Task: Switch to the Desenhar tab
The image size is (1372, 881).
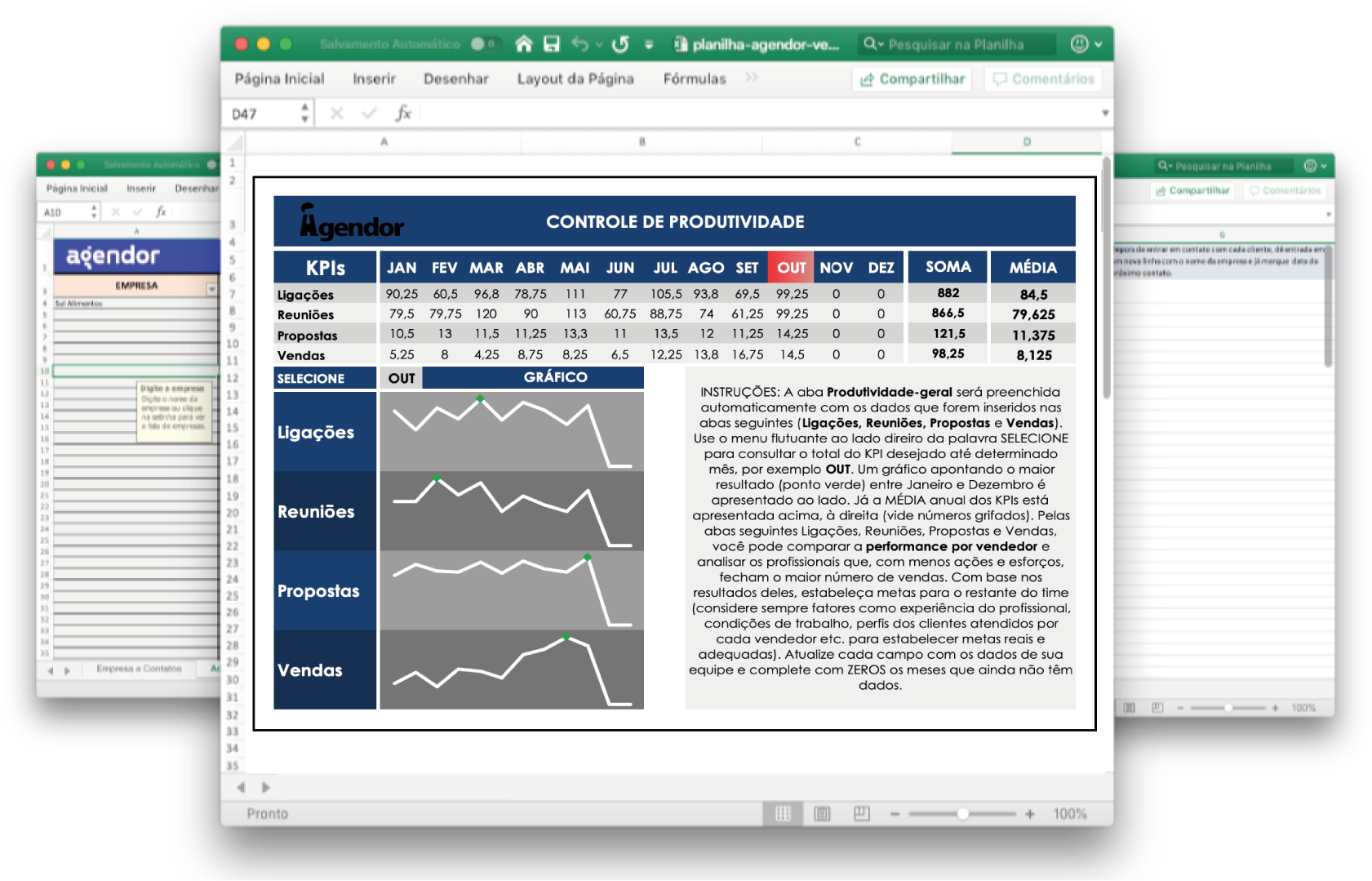Action: point(455,78)
